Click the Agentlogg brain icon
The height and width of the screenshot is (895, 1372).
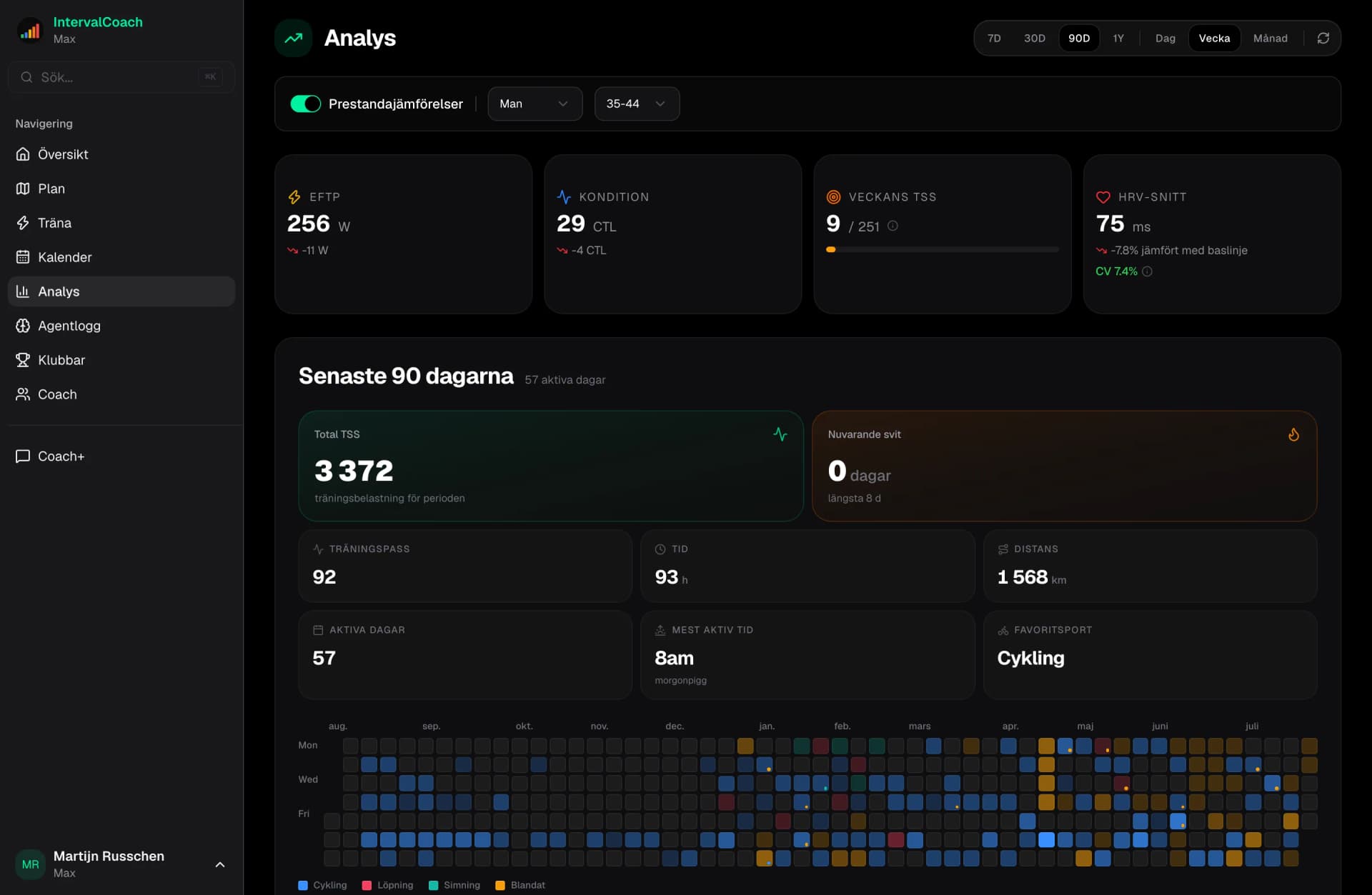pos(23,326)
